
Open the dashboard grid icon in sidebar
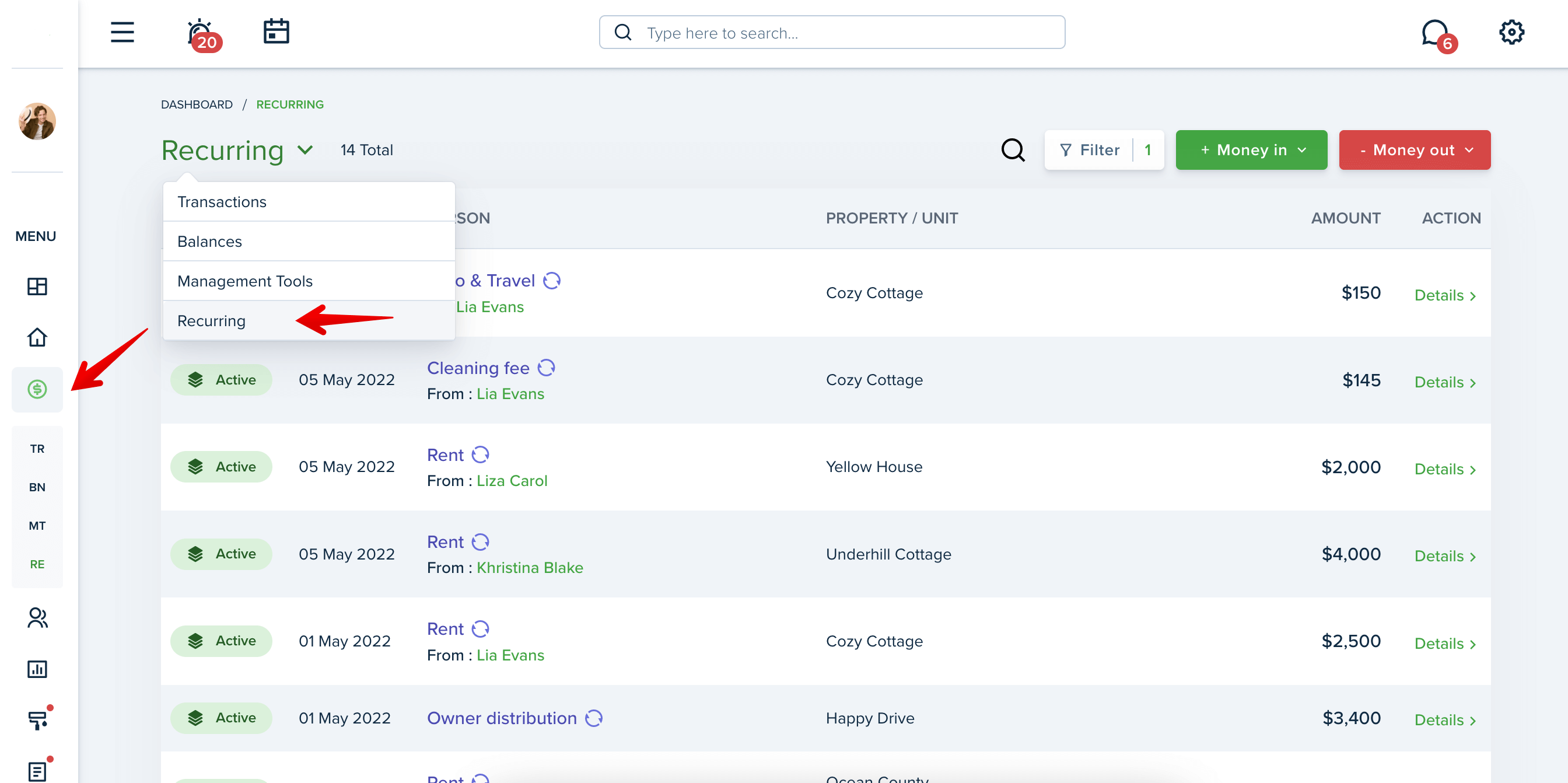pyautogui.click(x=37, y=286)
